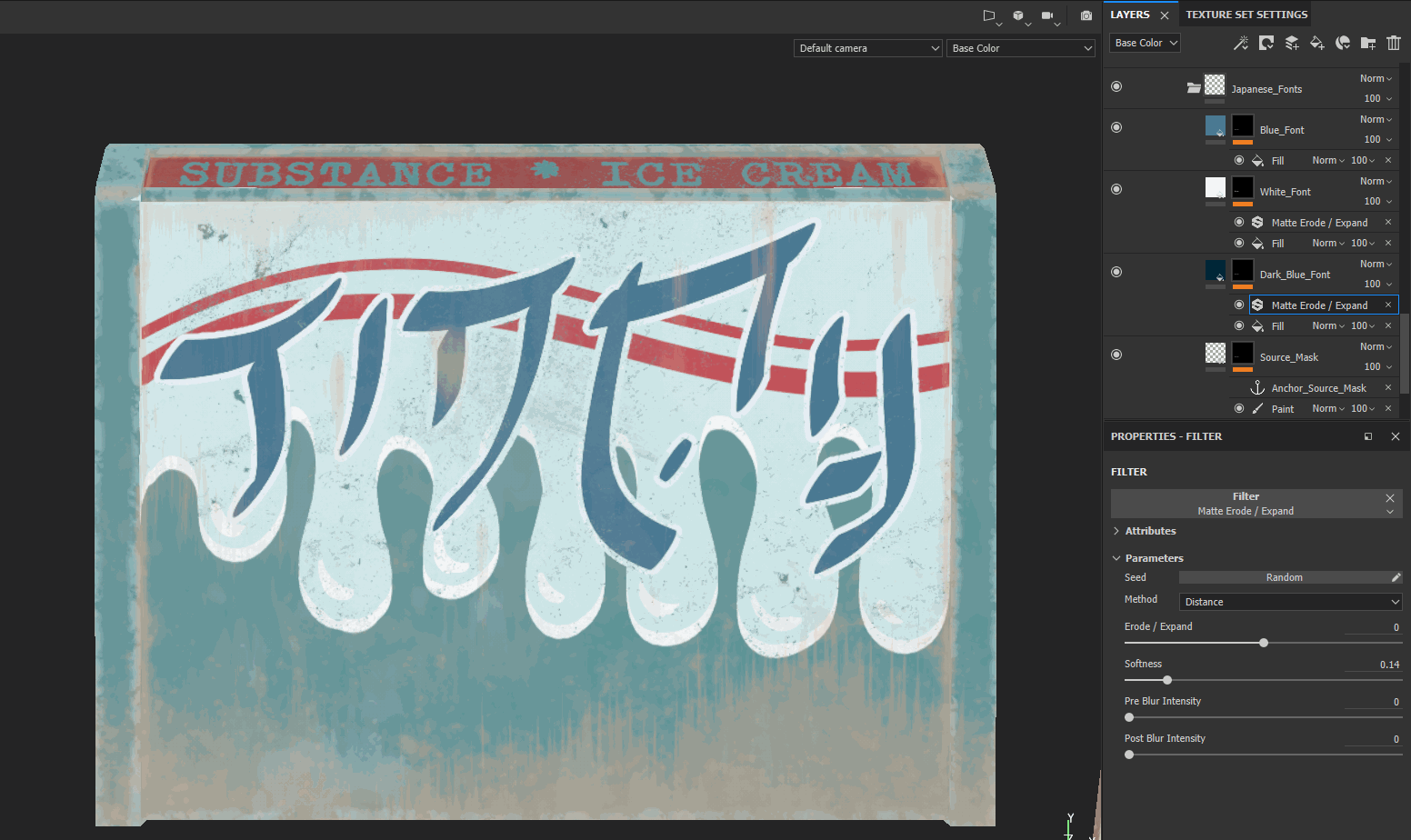Delete the selected layer with trash icon
This screenshot has height=840, width=1411.
(x=1394, y=43)
